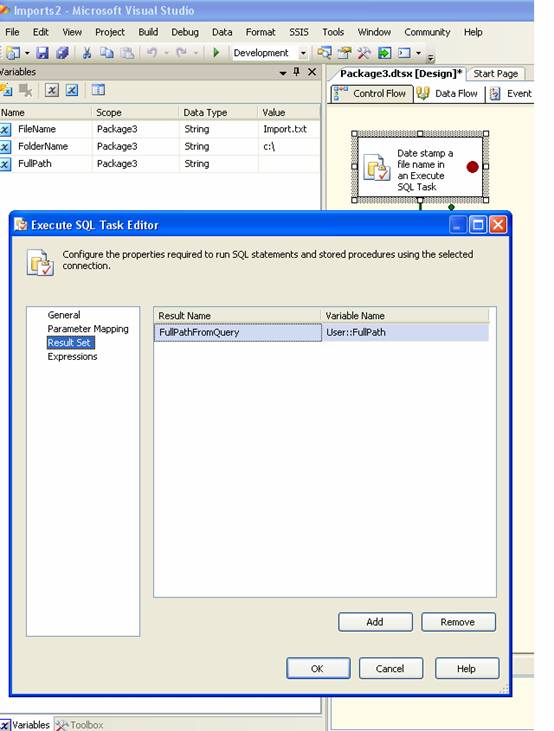This screenshot has height=731, width=554.
Task: Click the Save toolbar icon
Action: [x=42, y=53]
